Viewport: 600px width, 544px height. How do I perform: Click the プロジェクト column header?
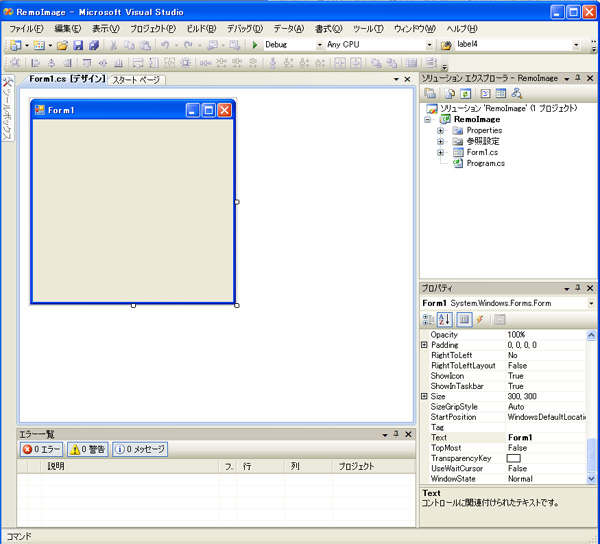pyautogui.click(x=373, y=466)
